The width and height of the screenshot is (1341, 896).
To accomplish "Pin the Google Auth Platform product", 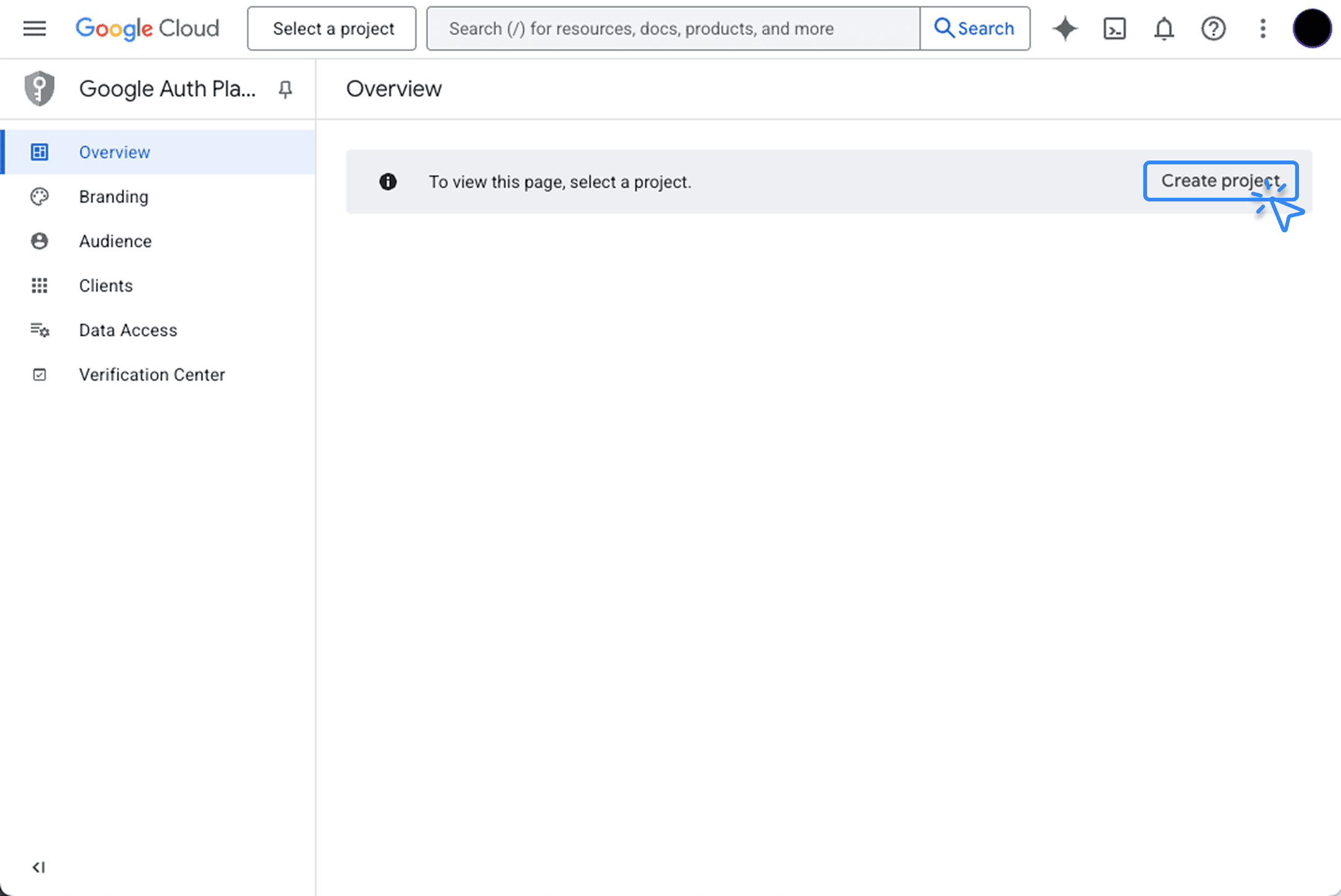I will point(285,90).
